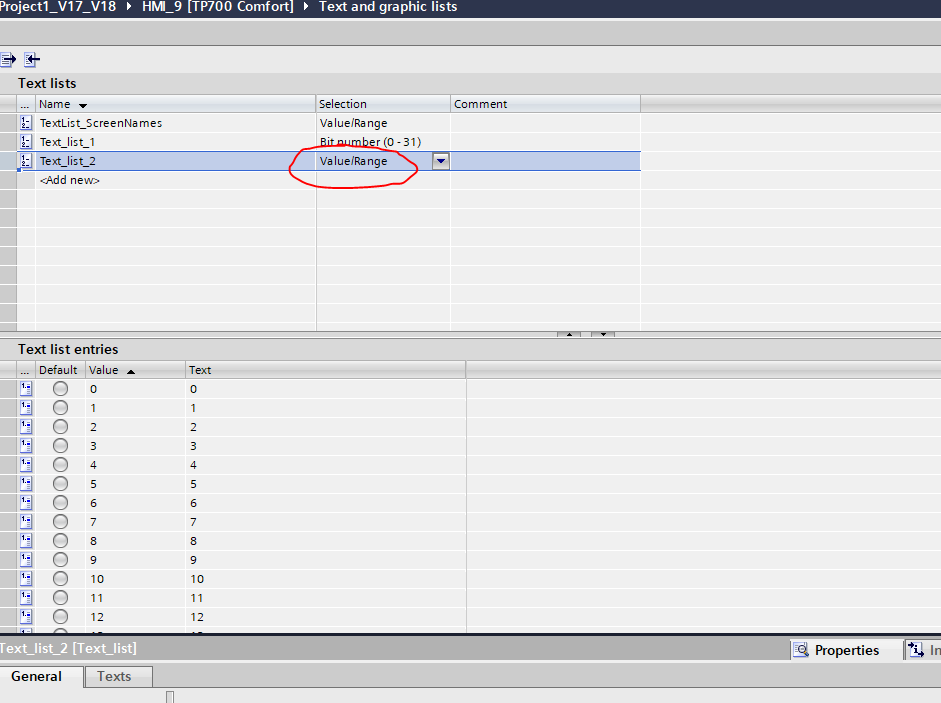Click the entry icon for value 8

pyautogui.click(x=26, y=540)
